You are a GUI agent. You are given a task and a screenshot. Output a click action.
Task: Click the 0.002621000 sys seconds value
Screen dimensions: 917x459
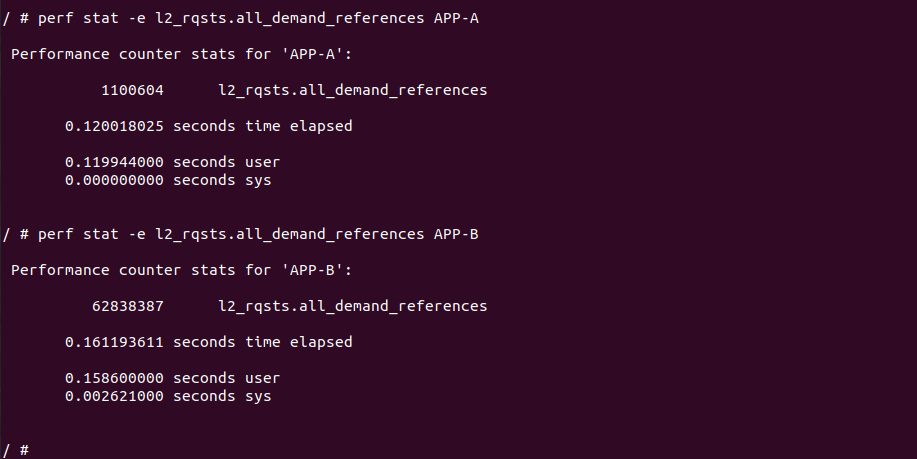tap(115, 396)
